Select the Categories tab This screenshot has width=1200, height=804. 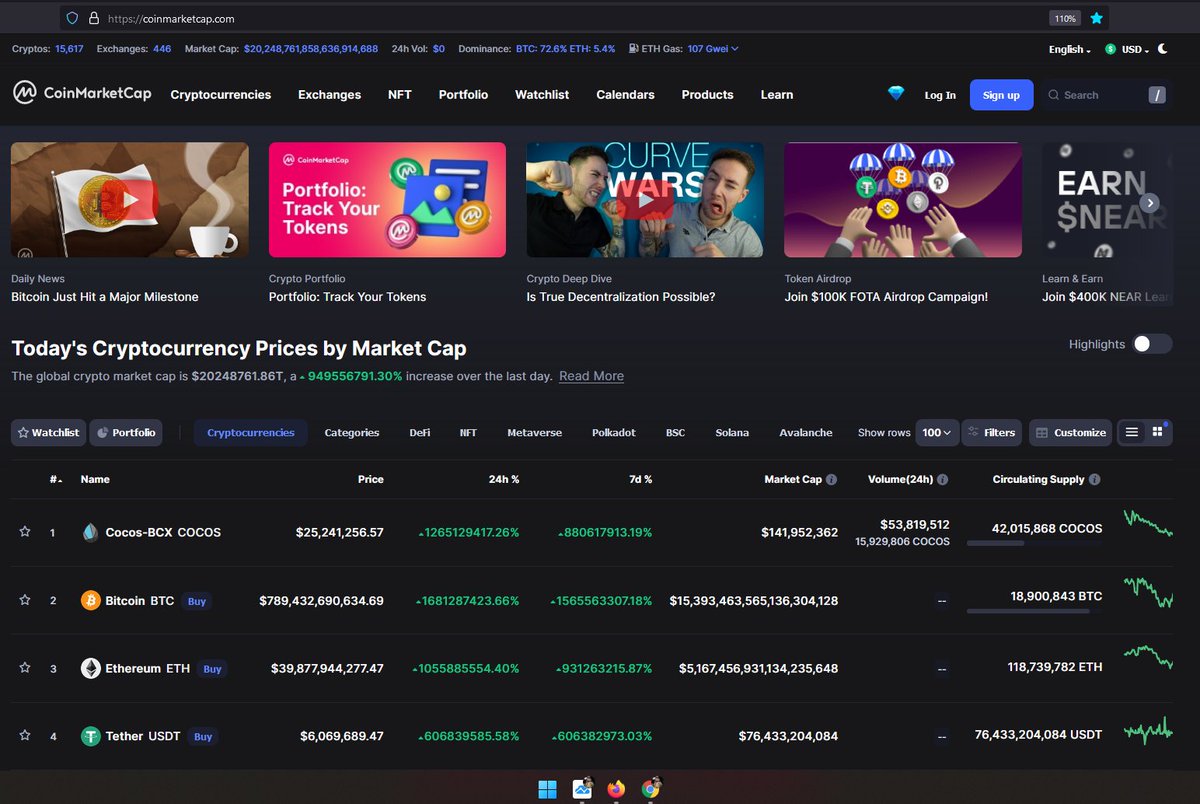pos(352,432)
